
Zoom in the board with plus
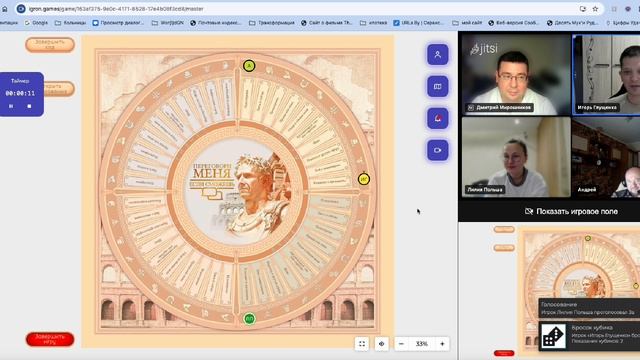442,344
